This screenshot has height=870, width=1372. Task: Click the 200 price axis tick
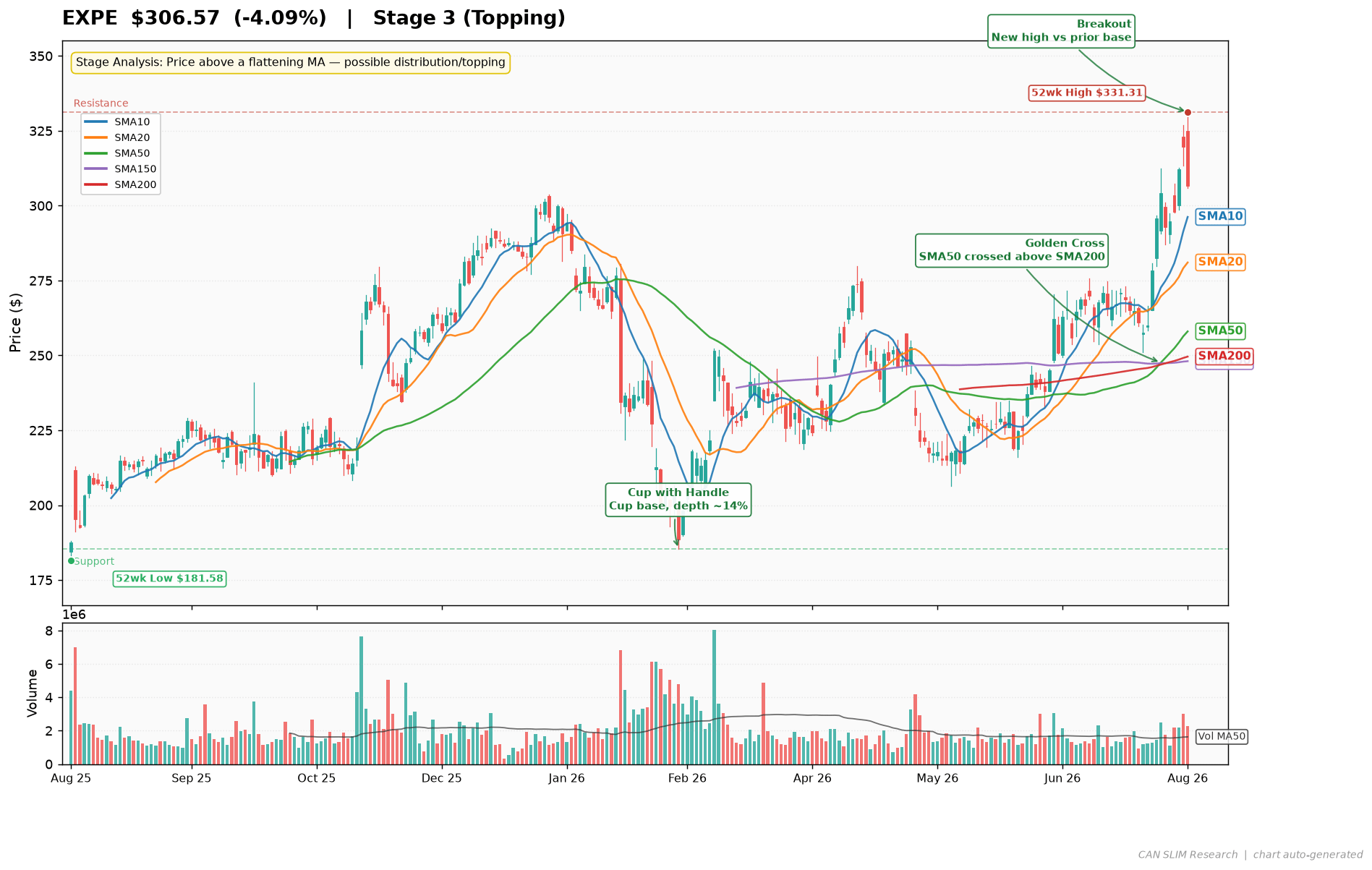click(x=43, y=506)
